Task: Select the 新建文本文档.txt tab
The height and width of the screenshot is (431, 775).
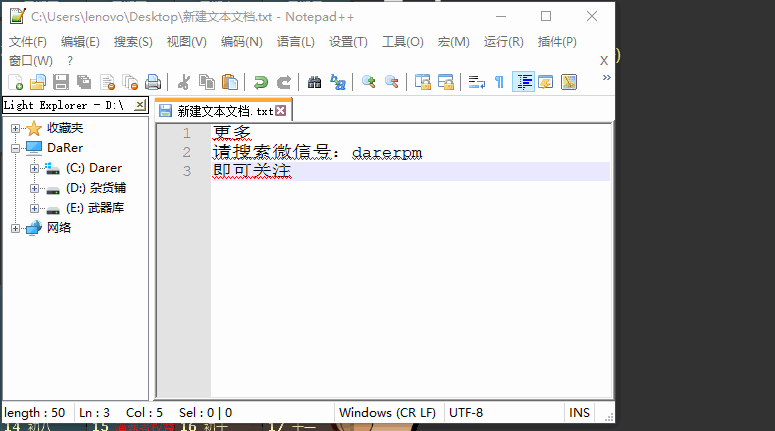Action: 223,111
